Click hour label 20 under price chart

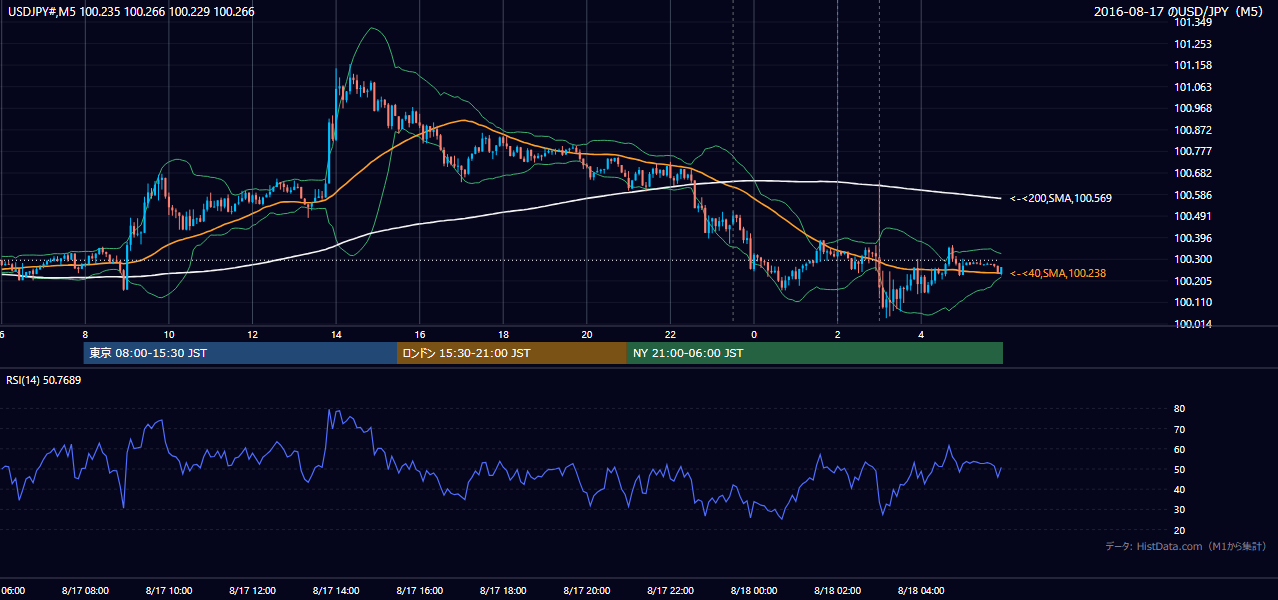tap(587, 335)
